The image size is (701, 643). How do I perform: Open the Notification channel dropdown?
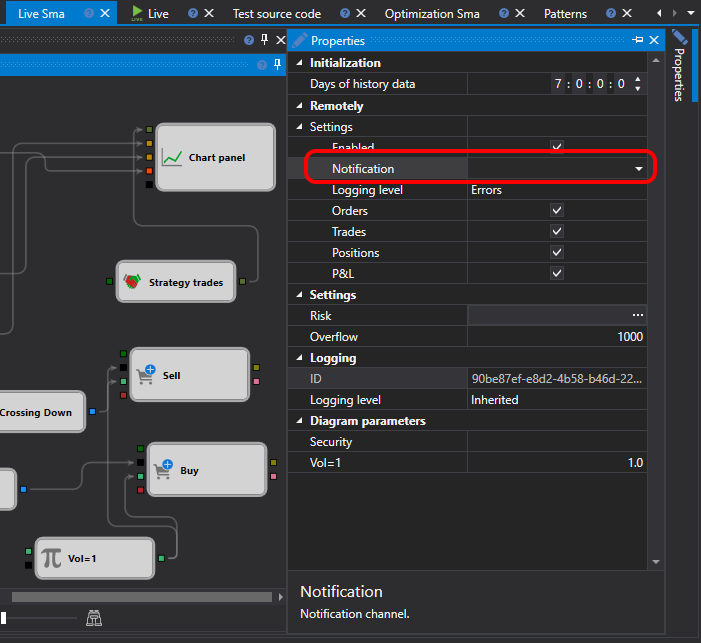[638, 169]
